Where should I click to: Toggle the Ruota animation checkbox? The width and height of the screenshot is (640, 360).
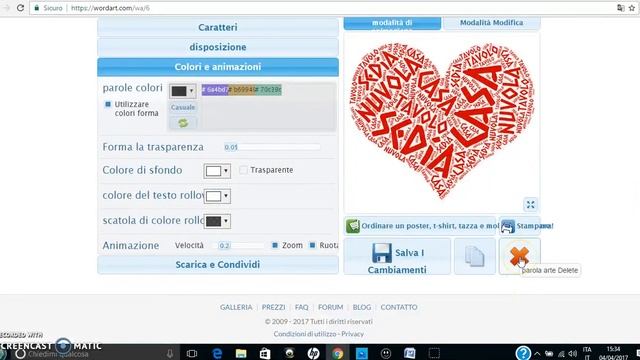[312, 245]
